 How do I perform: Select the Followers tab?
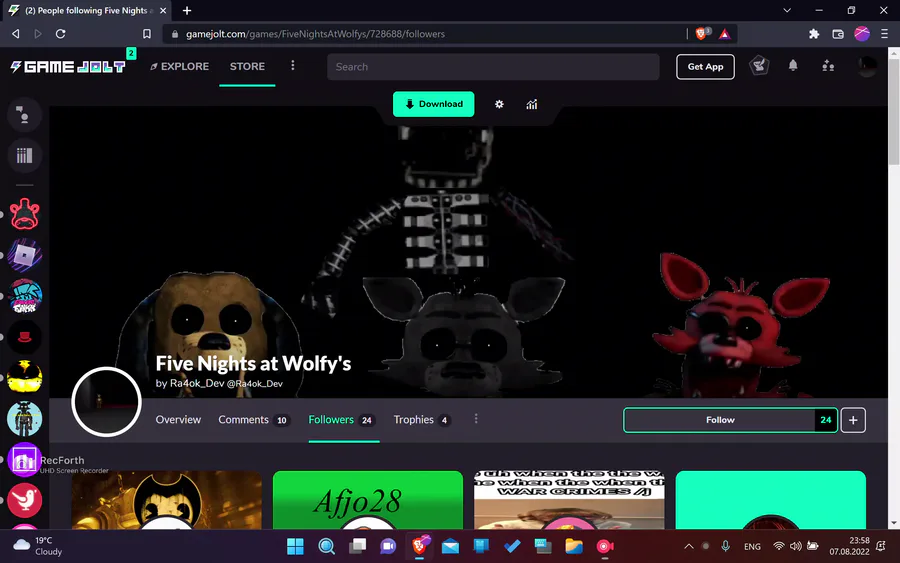click(x=342, y=420)
